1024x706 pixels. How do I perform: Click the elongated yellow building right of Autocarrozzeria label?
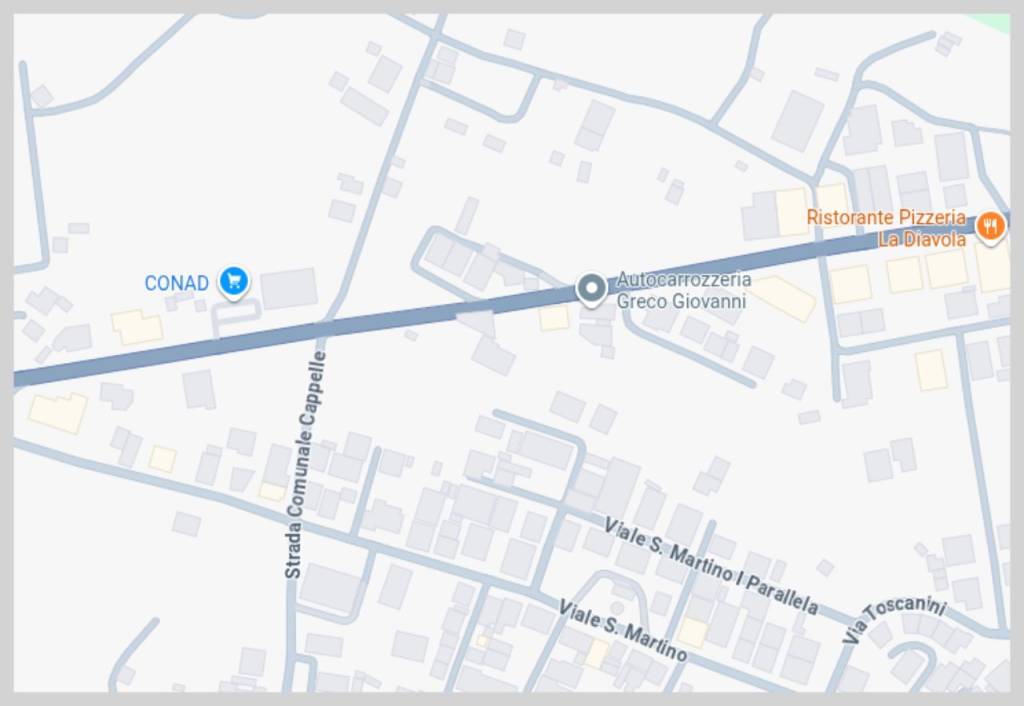[x=785, y=298]
